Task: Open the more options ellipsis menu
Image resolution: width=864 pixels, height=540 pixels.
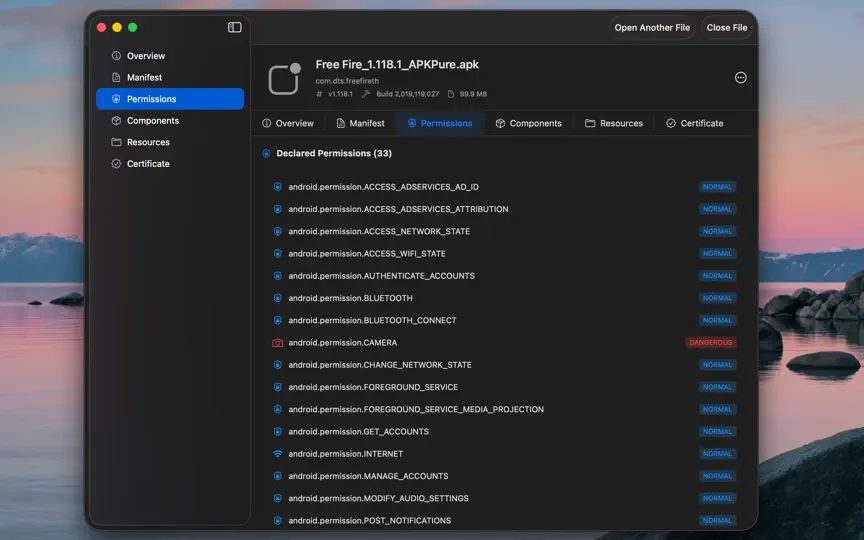Action: tap(741, 78)
